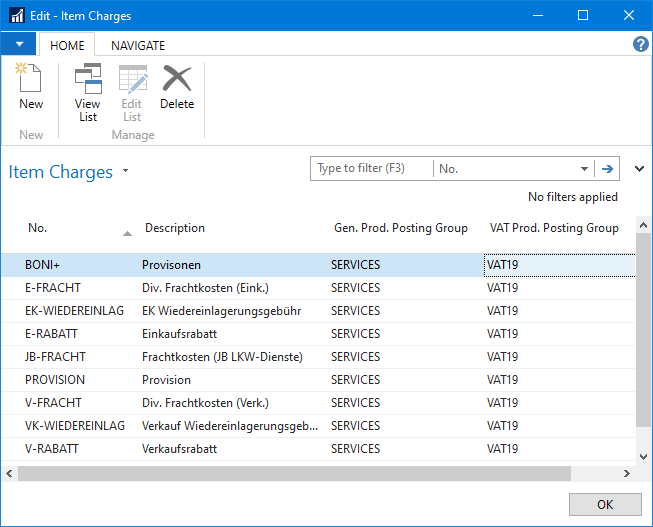The width and height of the screenshot is (653, 527).
Task: Expand the filter pane chevron
Action: [x=639, y=169]
